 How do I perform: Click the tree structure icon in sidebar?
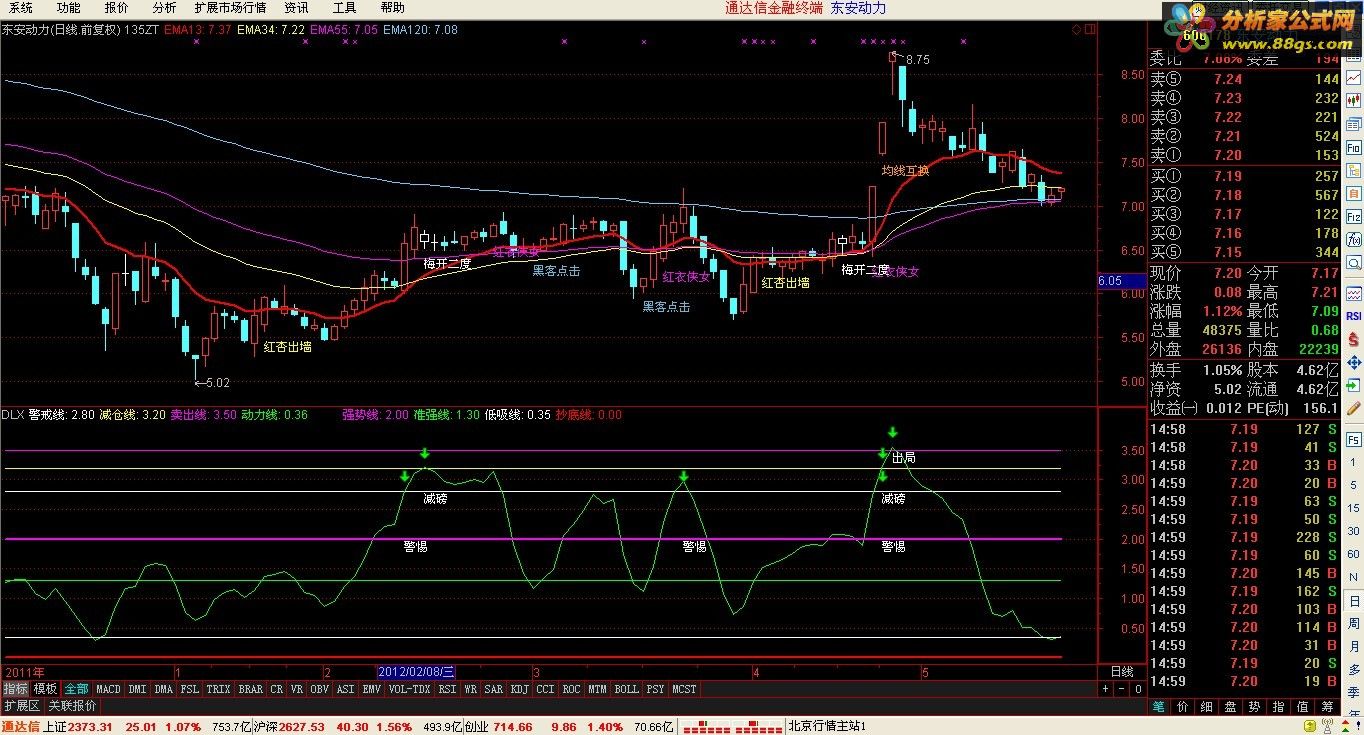(1353, 171)
